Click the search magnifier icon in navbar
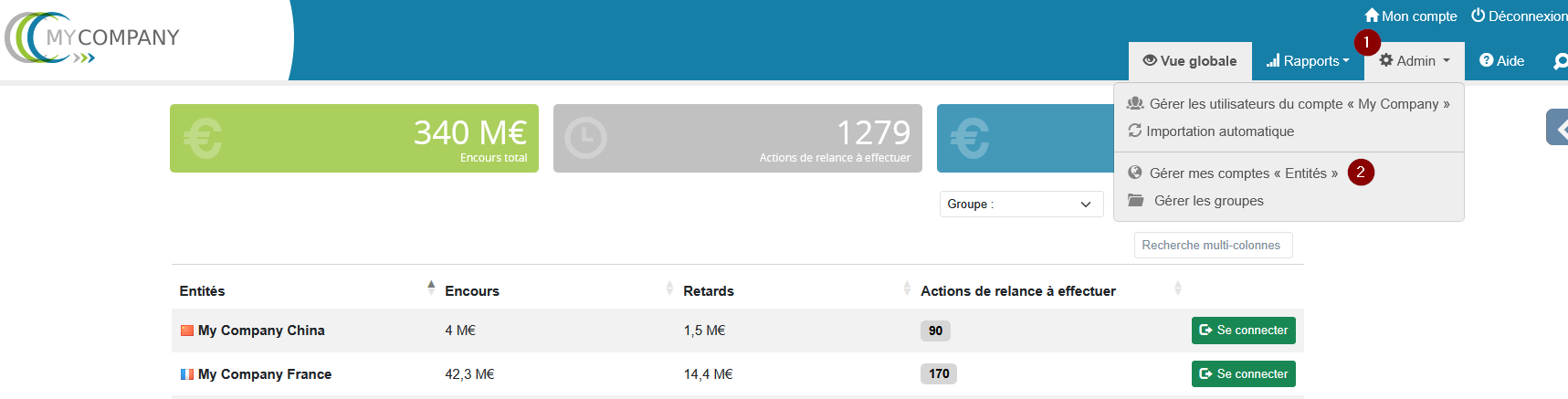 pyautogui.click(x=1561, y=61)
